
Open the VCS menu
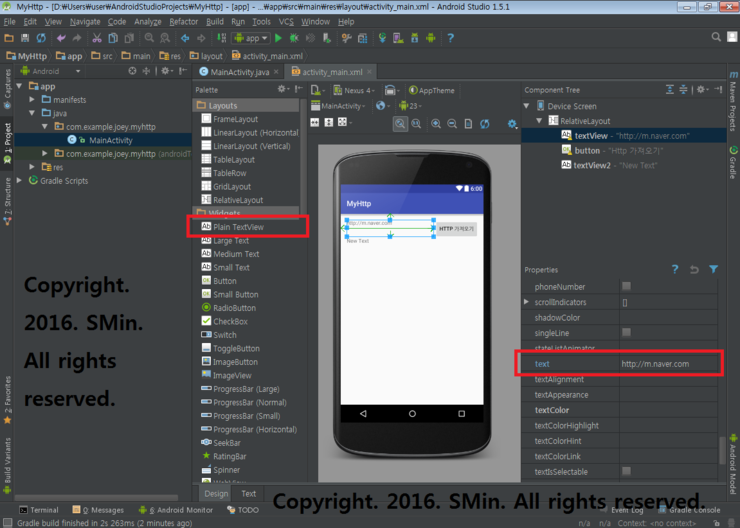coord(286,22)
